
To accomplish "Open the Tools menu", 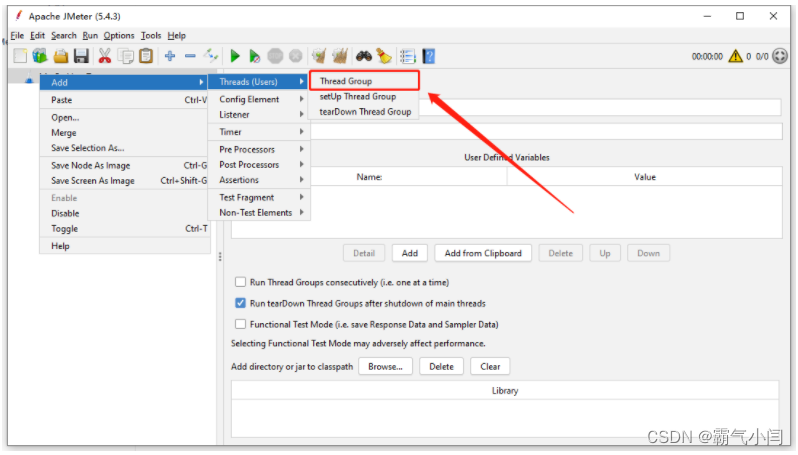I will (x=151, y=36).
